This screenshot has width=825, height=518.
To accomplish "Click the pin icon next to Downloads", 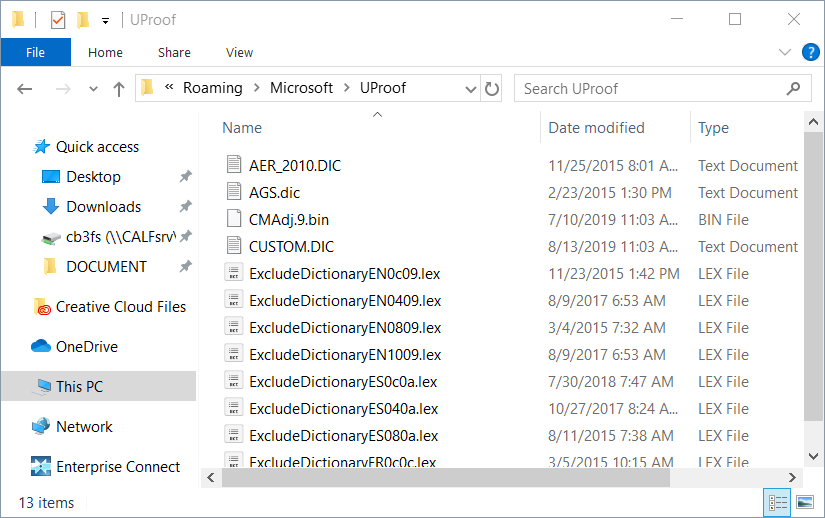I will (185, 206).
